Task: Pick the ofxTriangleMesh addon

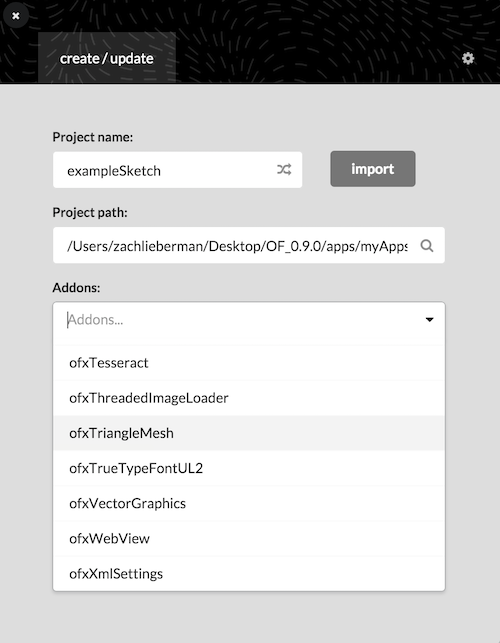Action: click(249, 433)
